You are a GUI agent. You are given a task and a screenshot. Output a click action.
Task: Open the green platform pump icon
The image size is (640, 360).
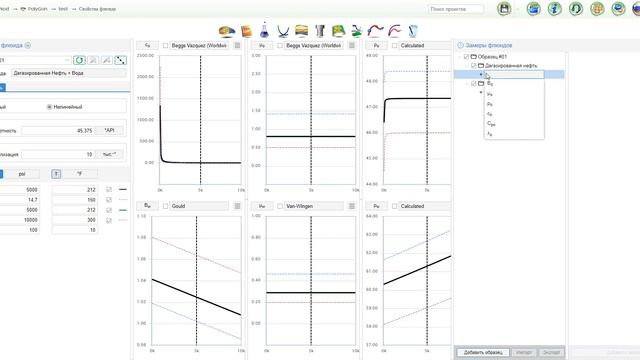357,31
